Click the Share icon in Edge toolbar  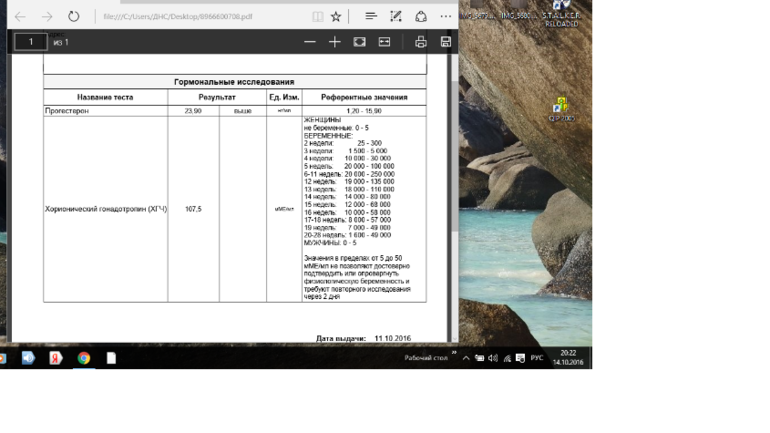pos(421,17)
